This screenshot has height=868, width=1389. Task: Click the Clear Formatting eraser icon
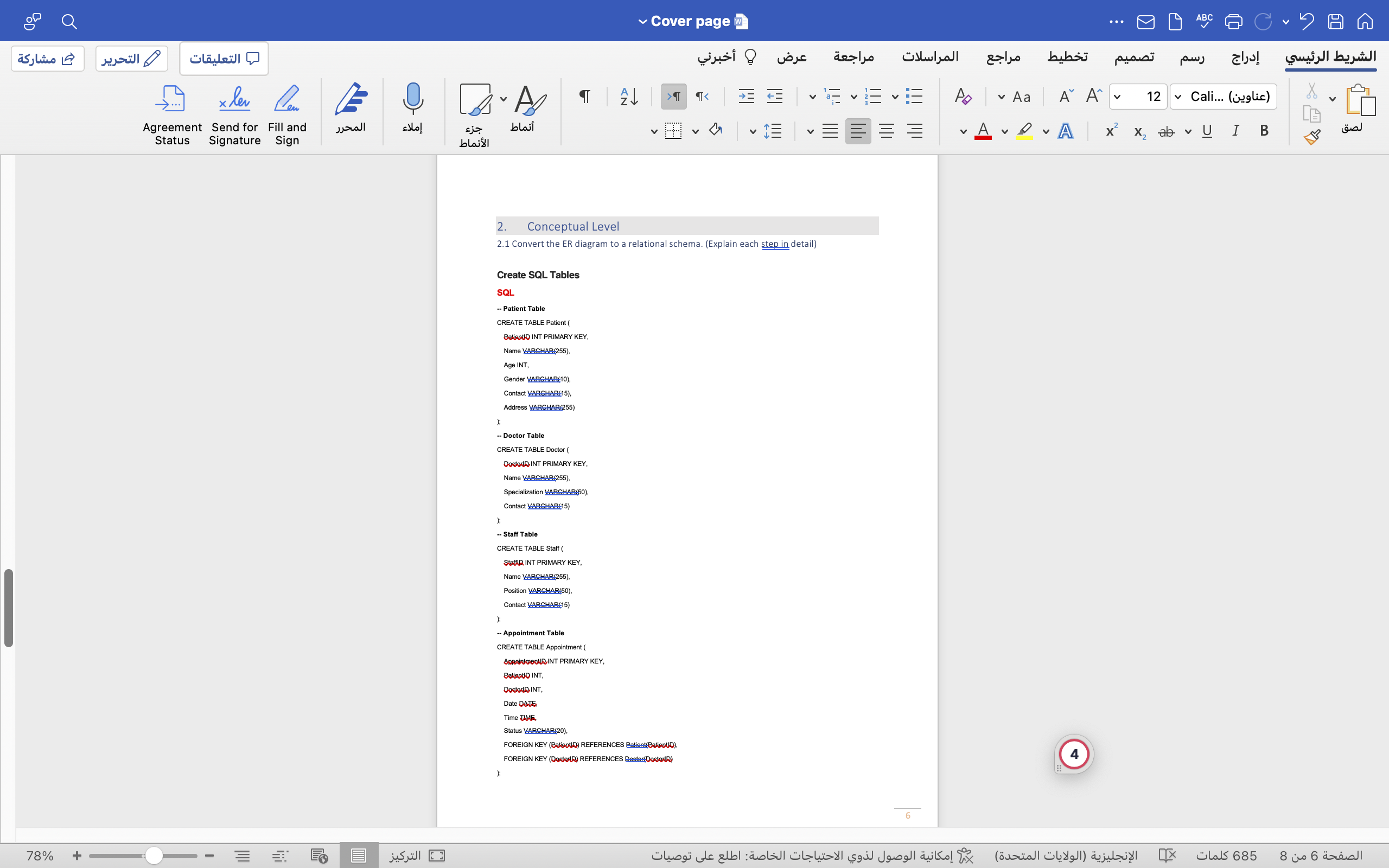963,97
